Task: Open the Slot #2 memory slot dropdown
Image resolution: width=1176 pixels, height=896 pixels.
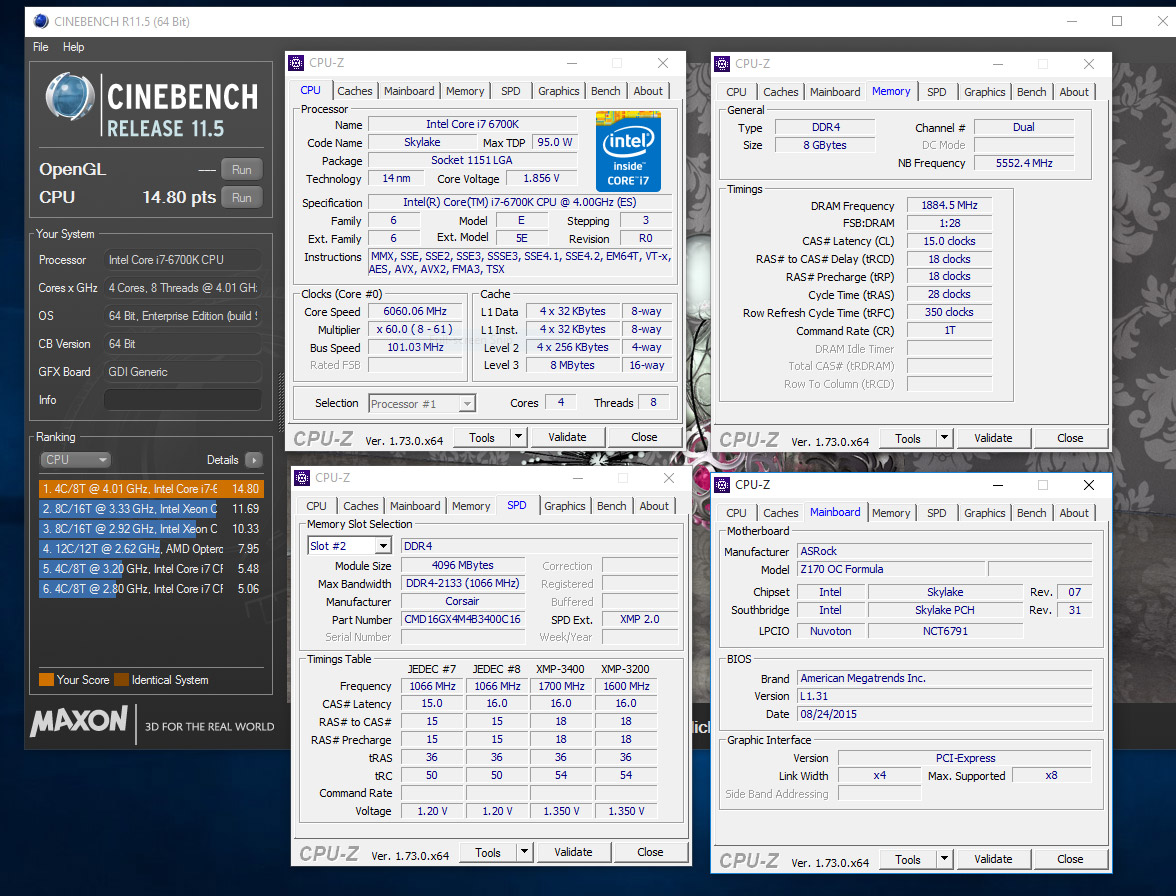Action: point(382,546)
